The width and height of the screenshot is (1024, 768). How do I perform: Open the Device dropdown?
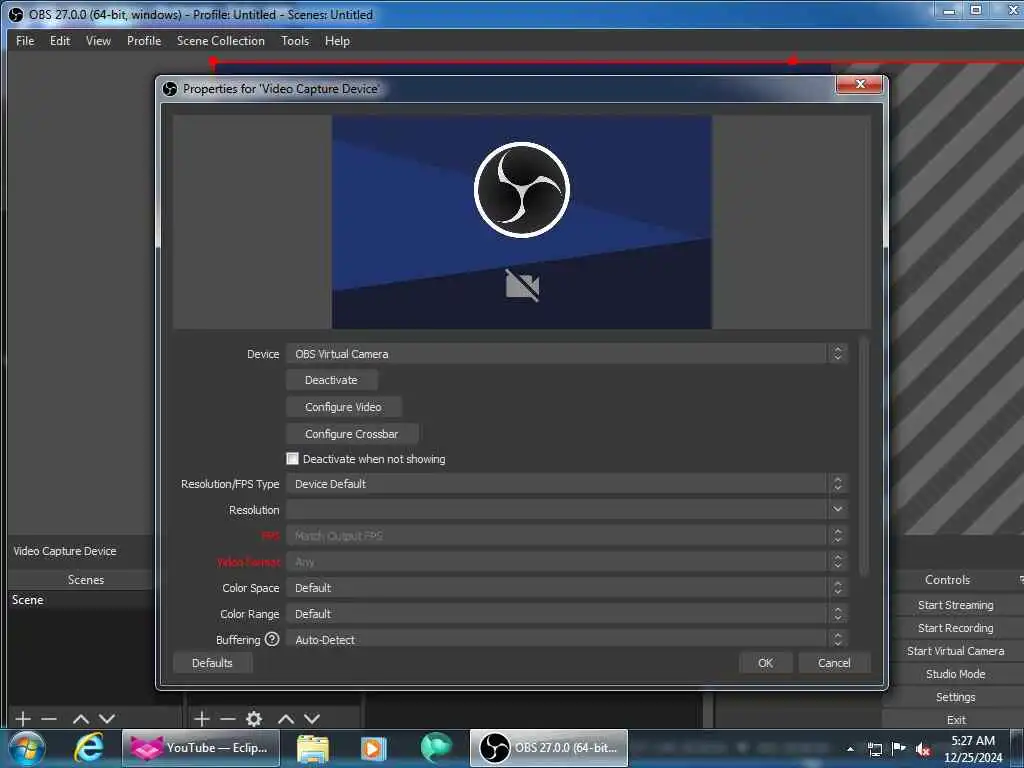pyautogui.click(x=567, y=353)
